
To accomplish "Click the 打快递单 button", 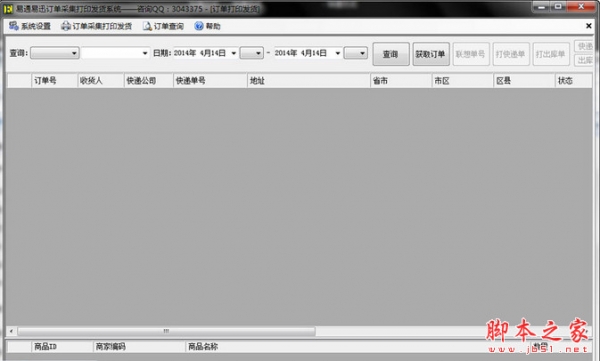I will pyautogui.click(x=510, y=54).
